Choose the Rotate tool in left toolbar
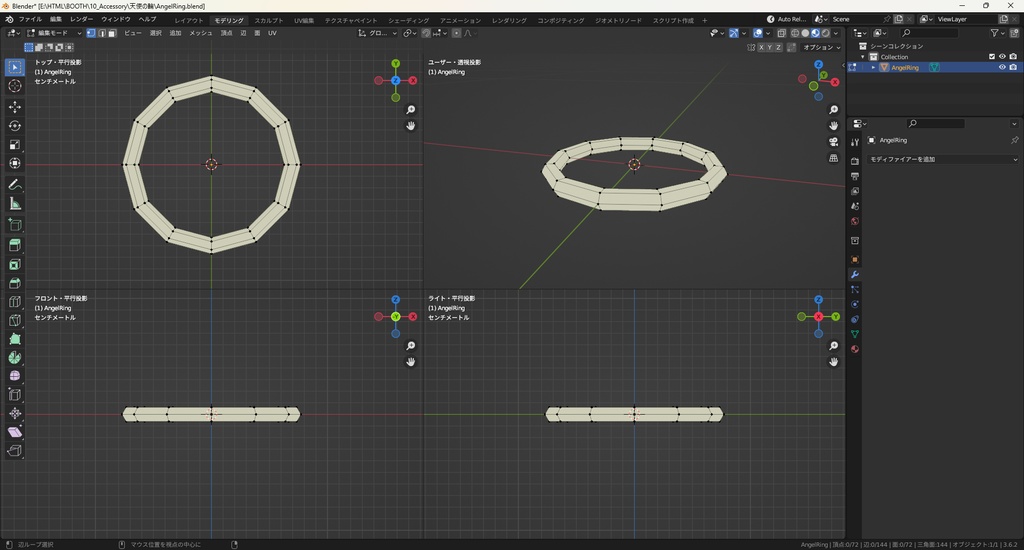 15,126
